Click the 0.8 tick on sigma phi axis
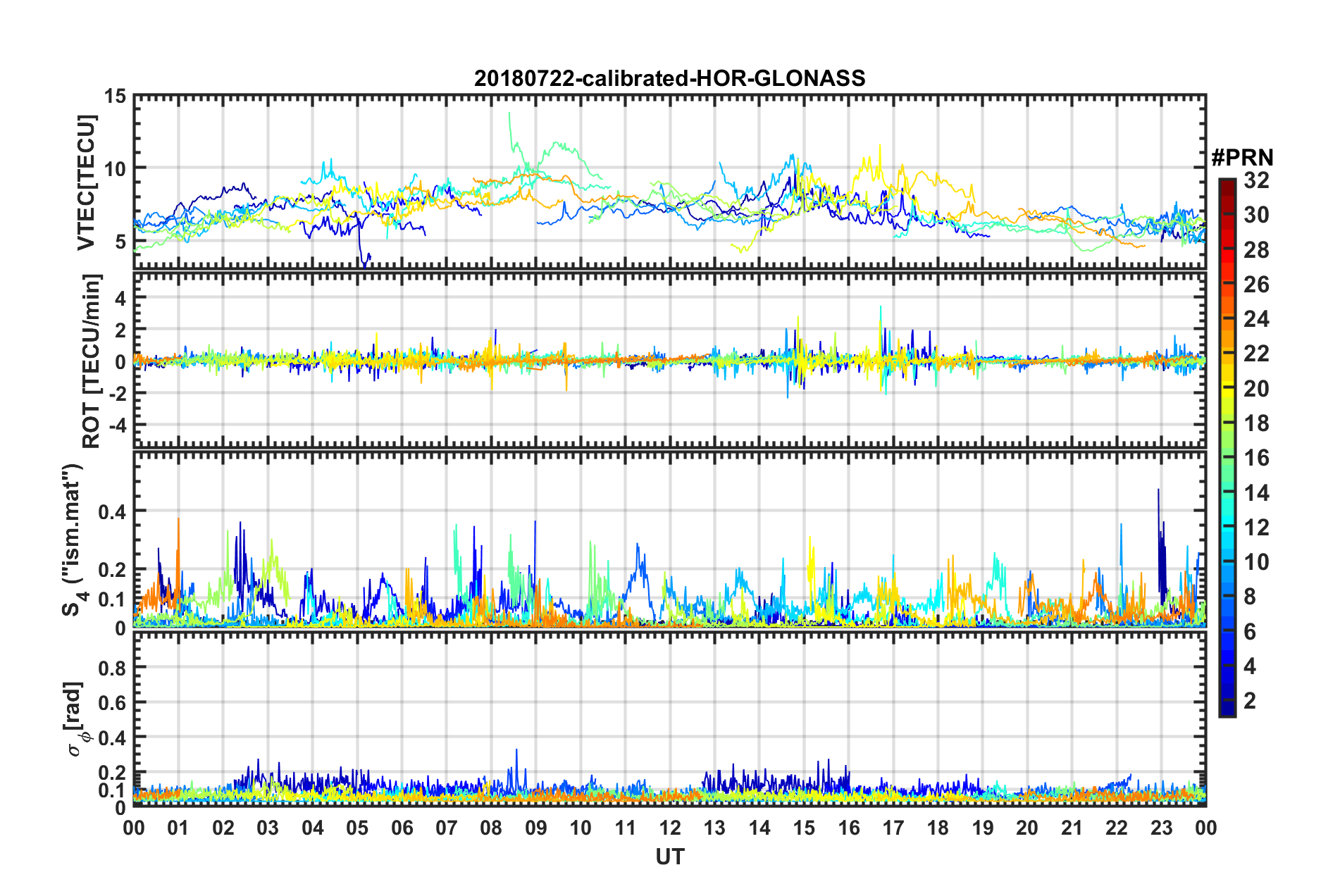The height and width of the screenshot is (896, 1340). (x=112, y=667)
